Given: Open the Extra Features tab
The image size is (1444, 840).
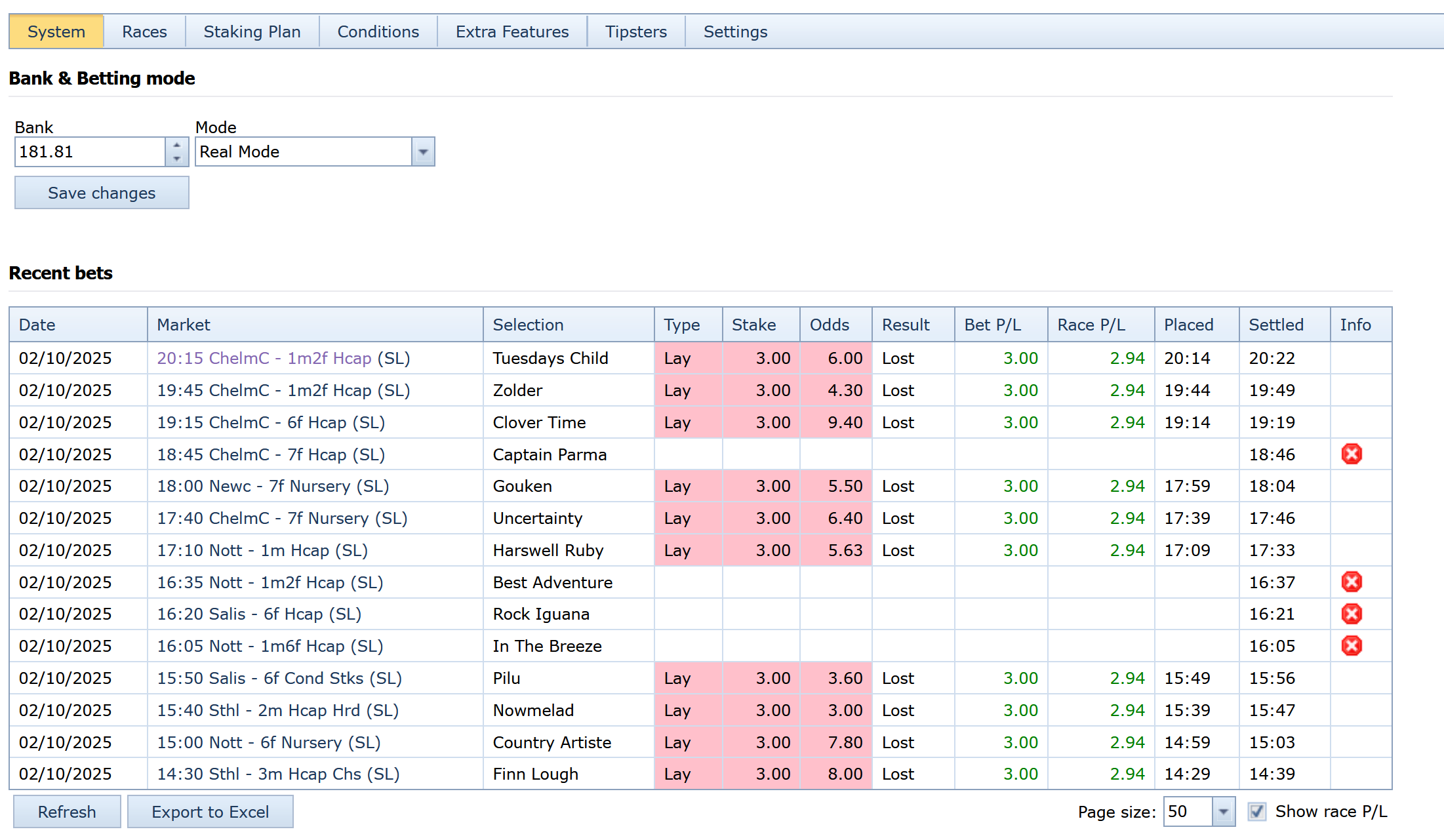Looking at the screenshot, I should [511, 31].
